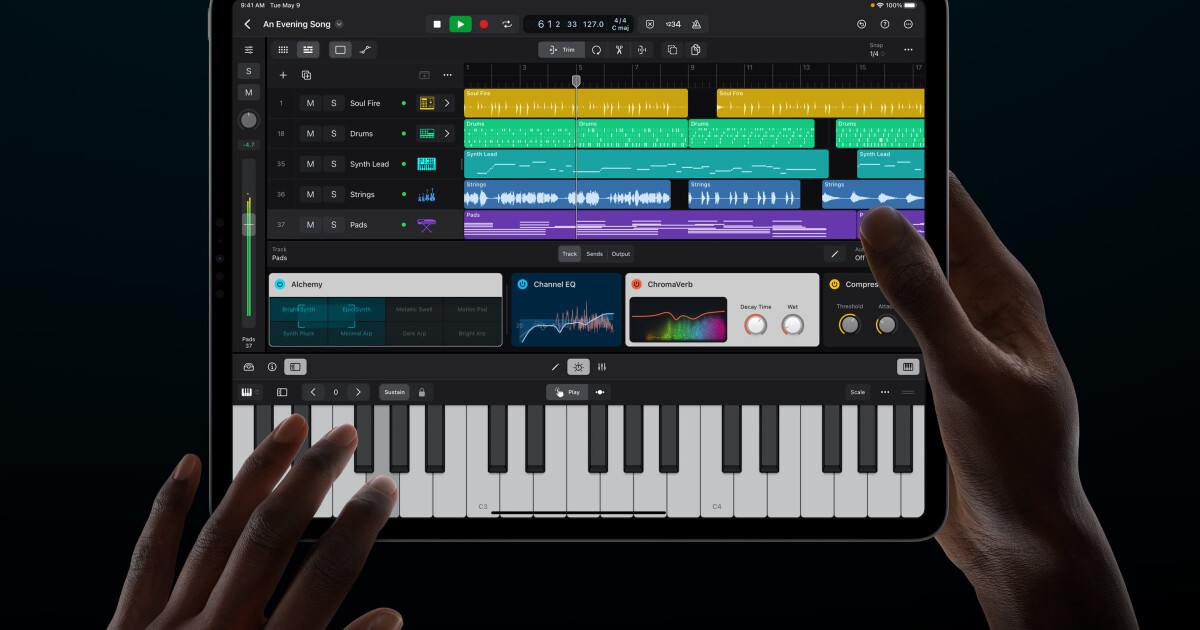Solo the Drums track
Viewport: 1200px width, 630px height.
click(x=334, y=133)
